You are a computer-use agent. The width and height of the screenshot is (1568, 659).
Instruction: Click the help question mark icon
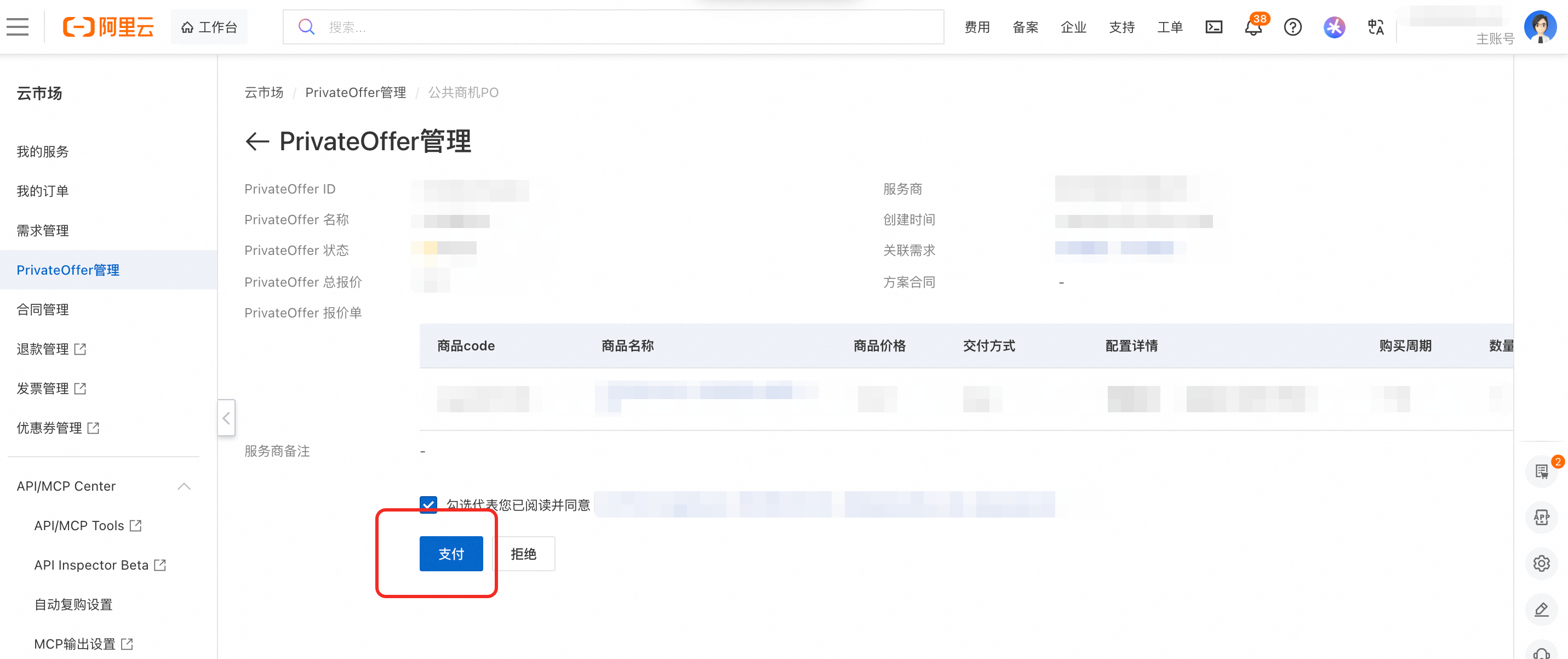[x=1292, y=27]
